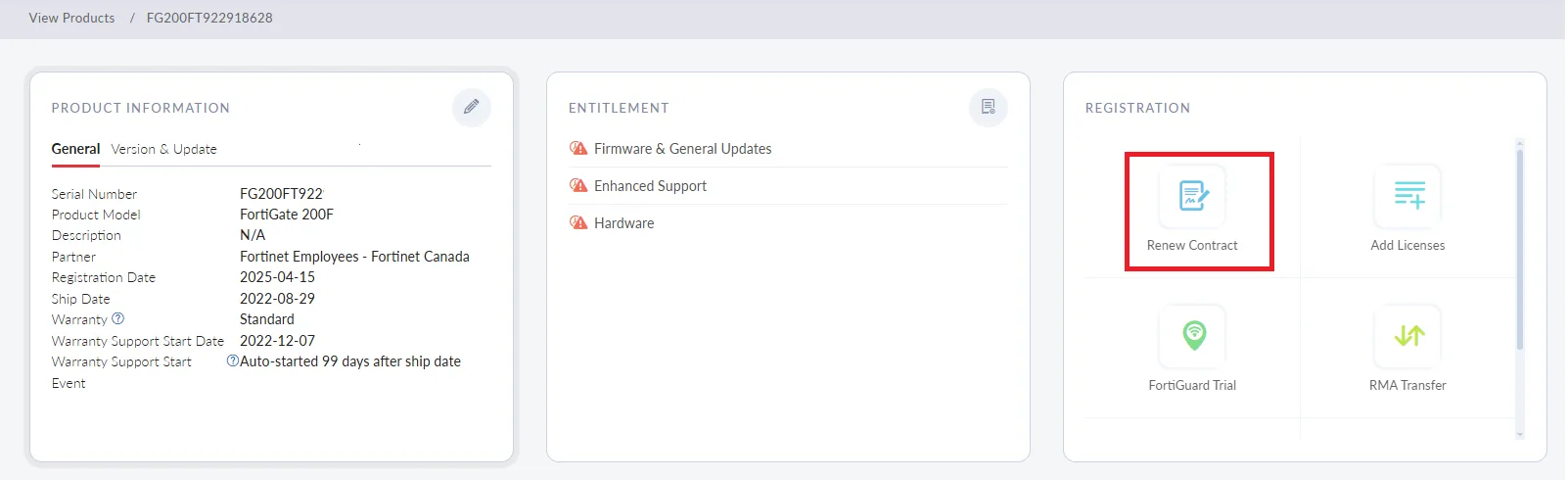Click help icon next to Warranty Support Start Event

pyautogui.click(x=233, y=360)
